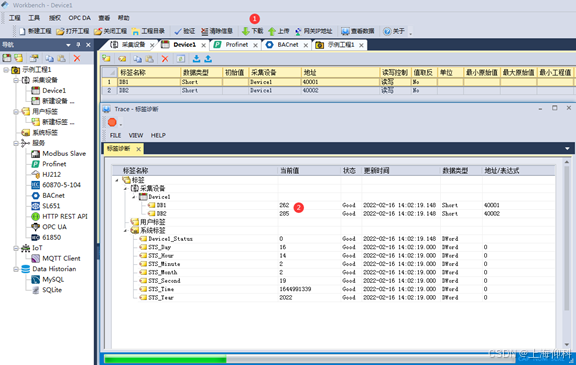Click 新建设备 in the navigation tree
The width and height of the screenshot is (576, 365).
(53, 101)
